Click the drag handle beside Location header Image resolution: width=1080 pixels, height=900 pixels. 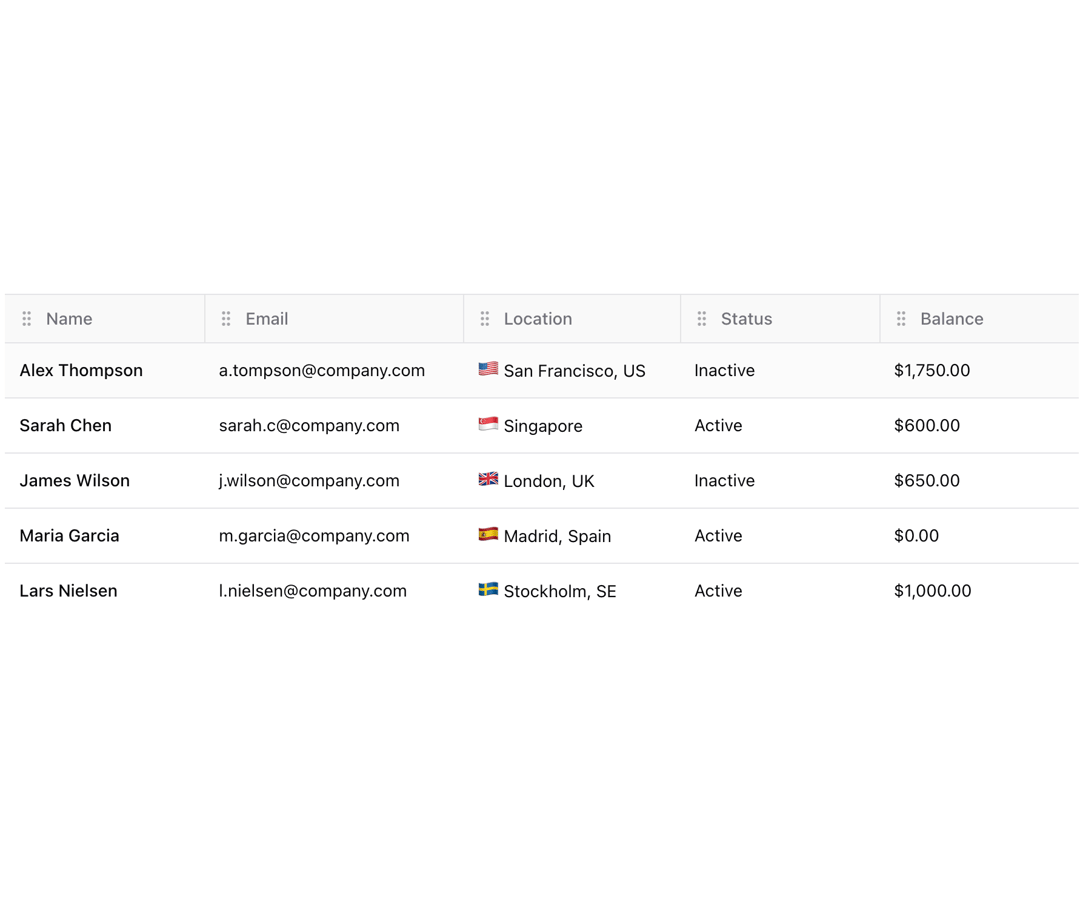pyautogui.click(x=485, y=319)
